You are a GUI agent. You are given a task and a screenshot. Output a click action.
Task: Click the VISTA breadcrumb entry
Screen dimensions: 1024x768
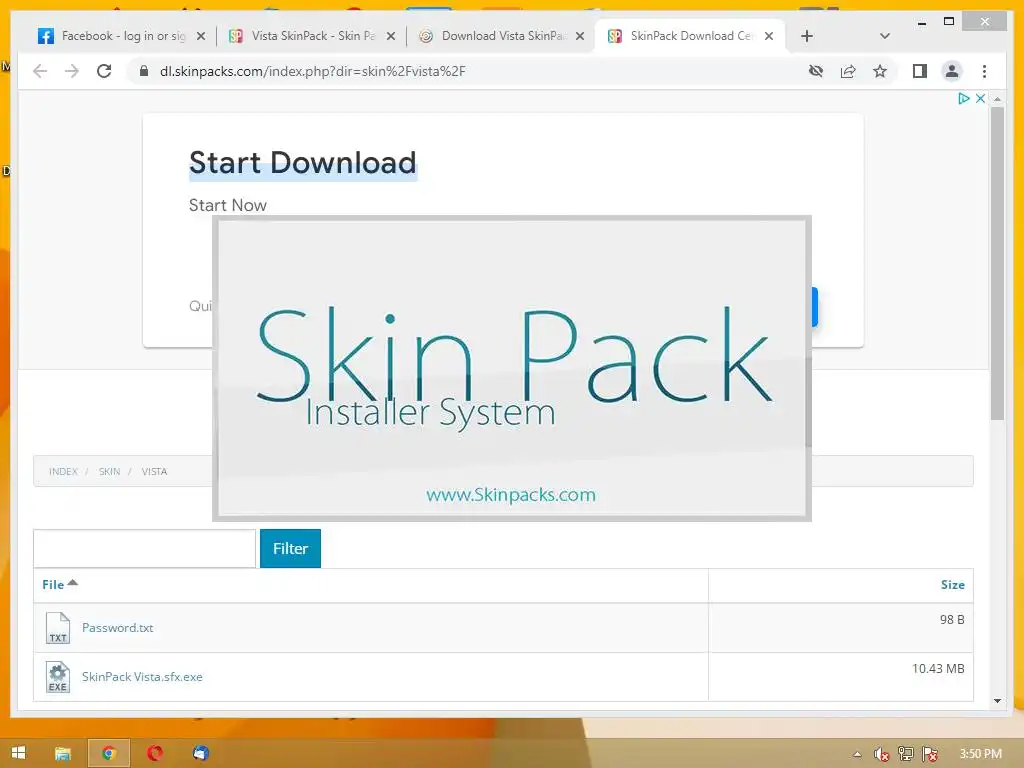click(154, 472)
